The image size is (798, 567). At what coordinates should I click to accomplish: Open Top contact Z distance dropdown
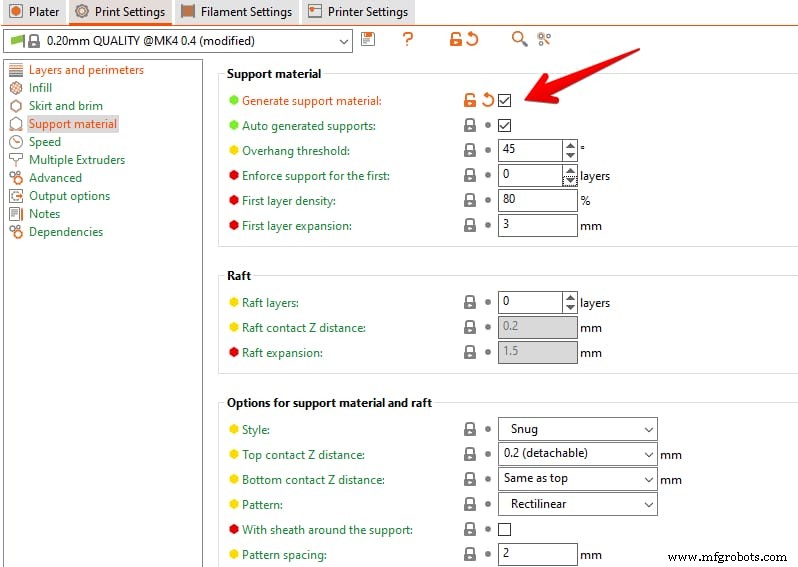[578, 454]
